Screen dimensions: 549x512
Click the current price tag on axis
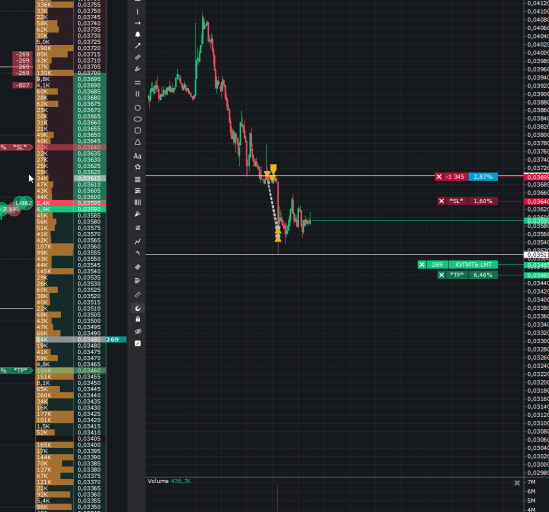[536, 221]
